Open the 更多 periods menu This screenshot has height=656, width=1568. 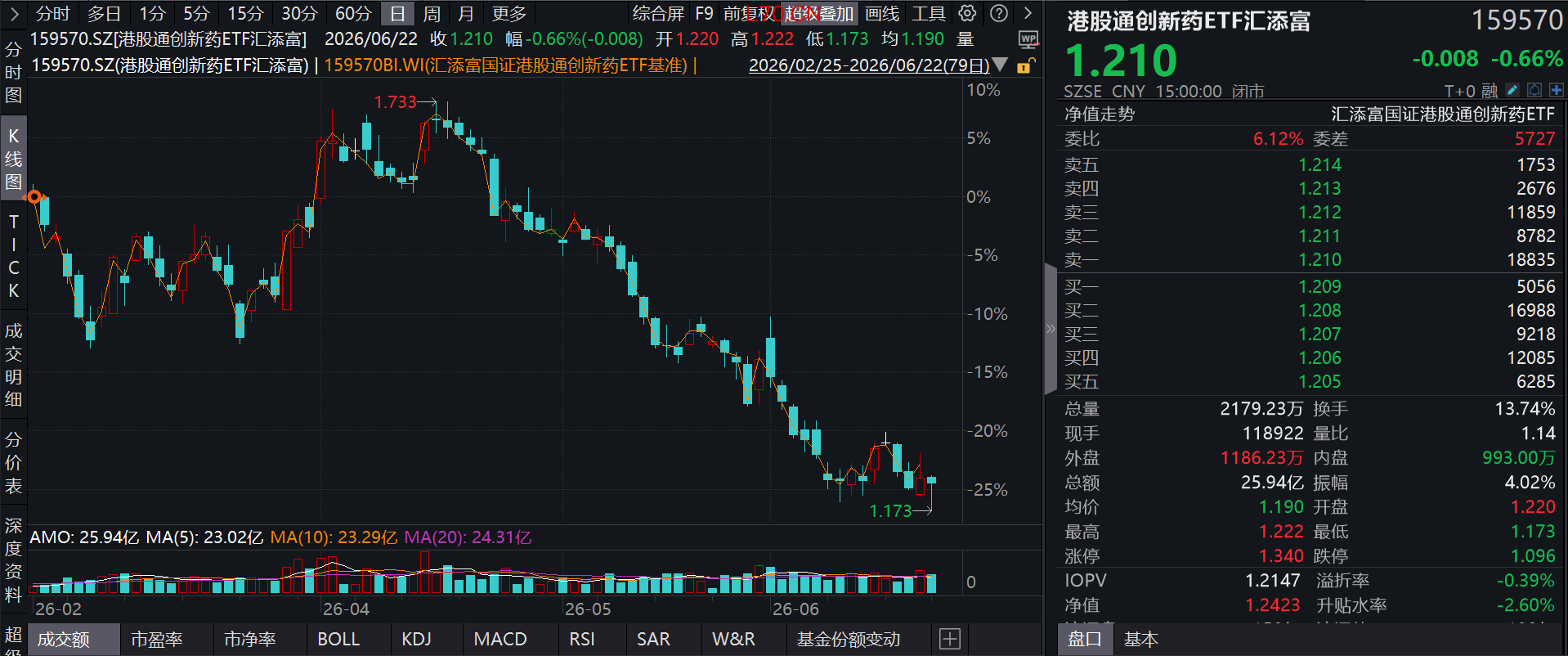[509, 13]
